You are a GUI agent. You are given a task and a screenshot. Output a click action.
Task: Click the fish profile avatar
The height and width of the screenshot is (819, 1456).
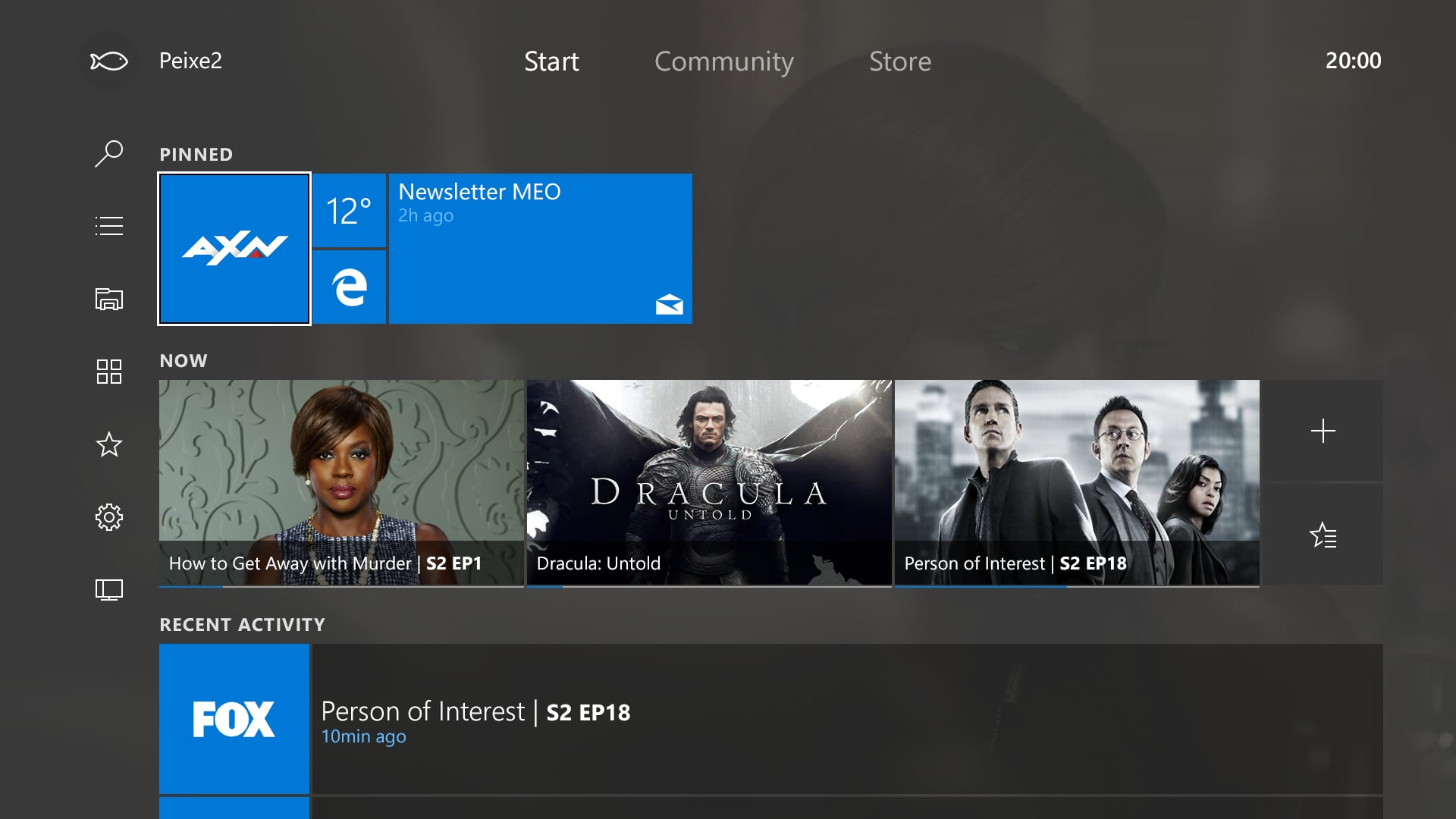pyautogui.click(x=109, y=61)
